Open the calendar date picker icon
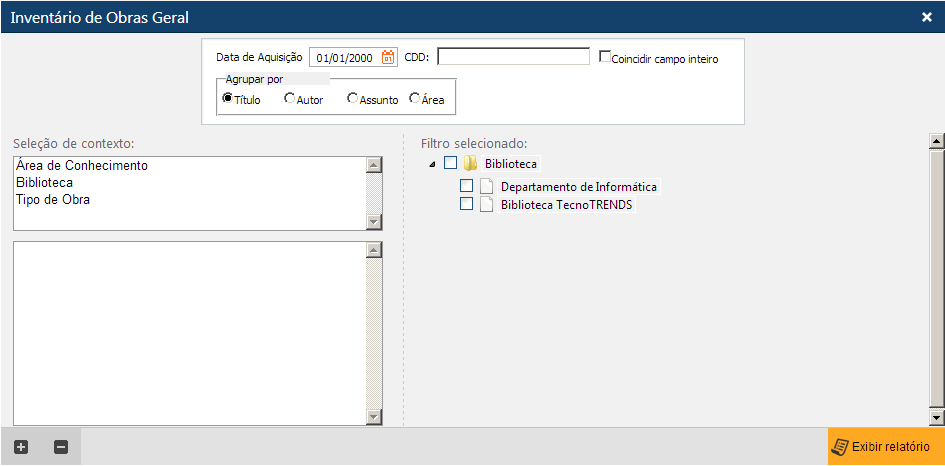The width and height of the screenshot is (945, 466). pyautogui.click(x=388, y=58)
